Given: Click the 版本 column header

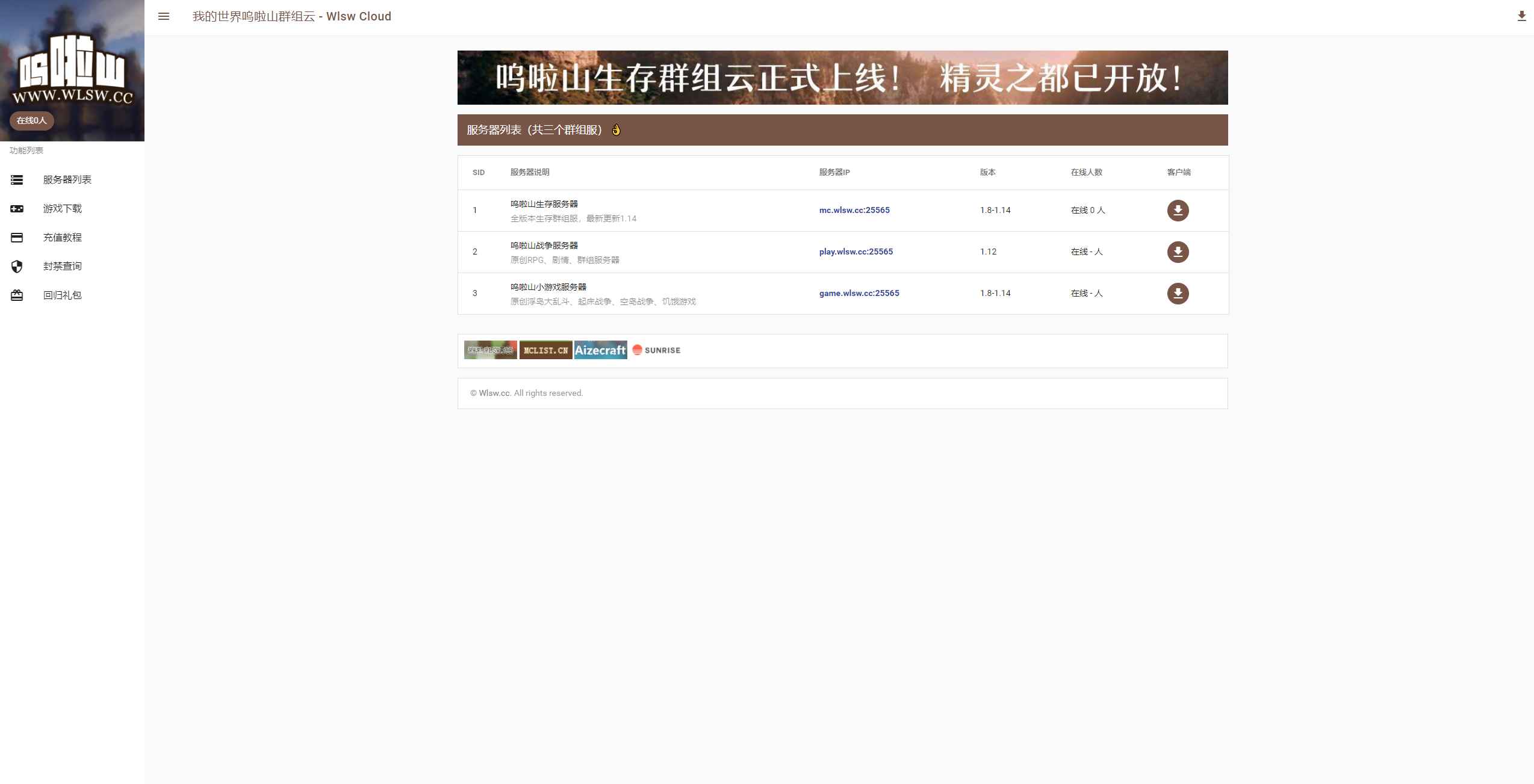Looking at the screenshot, I should (x=988, y=173).
